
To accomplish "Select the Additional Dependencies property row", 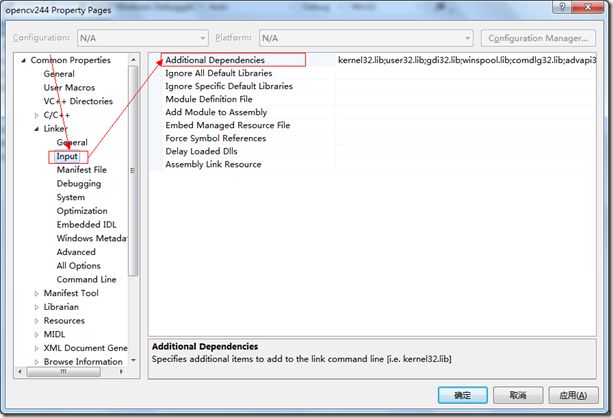I will (x=373, y=60).
